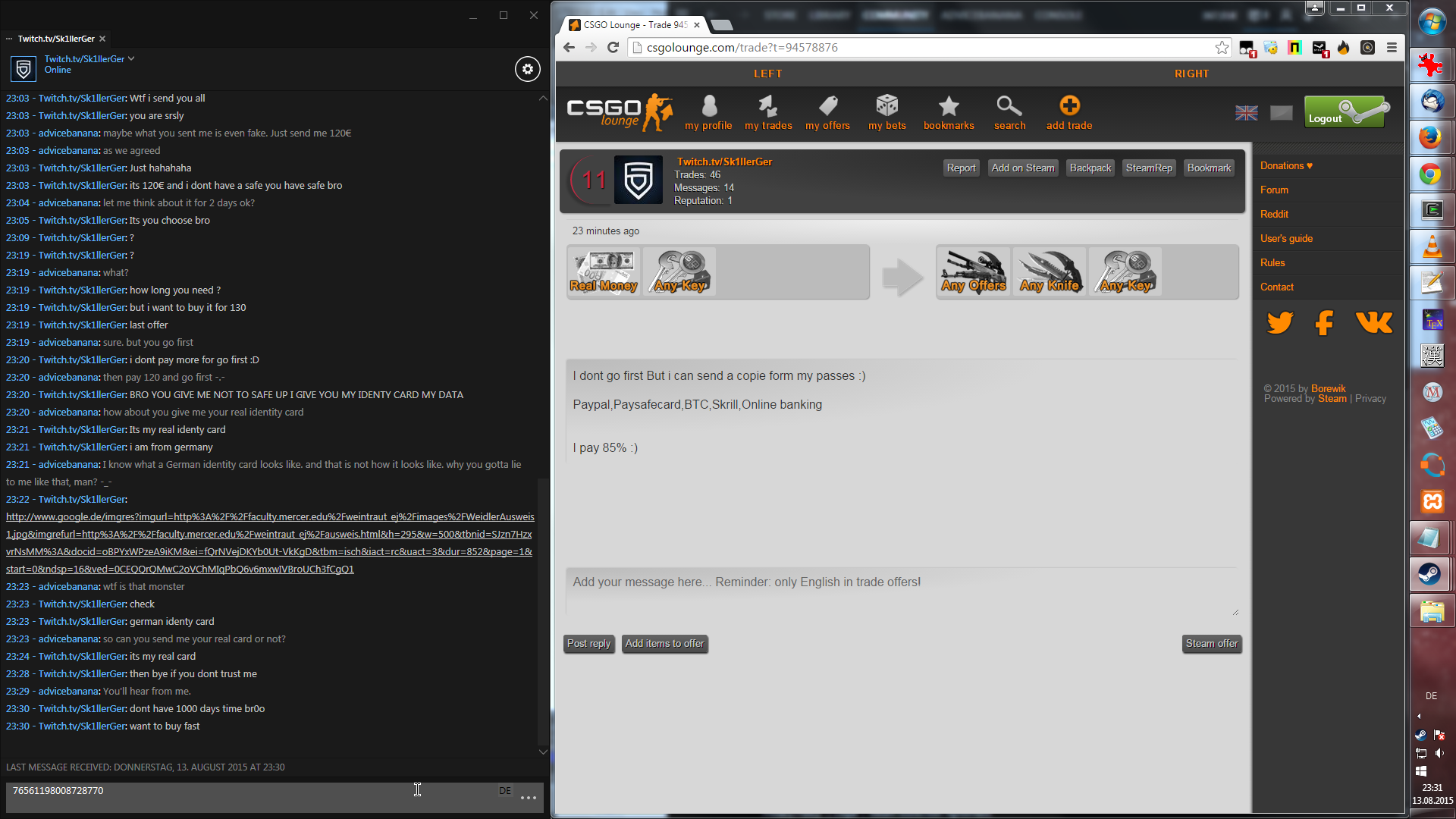
Task: Open my bets dice icon
Action: (886, 106)
